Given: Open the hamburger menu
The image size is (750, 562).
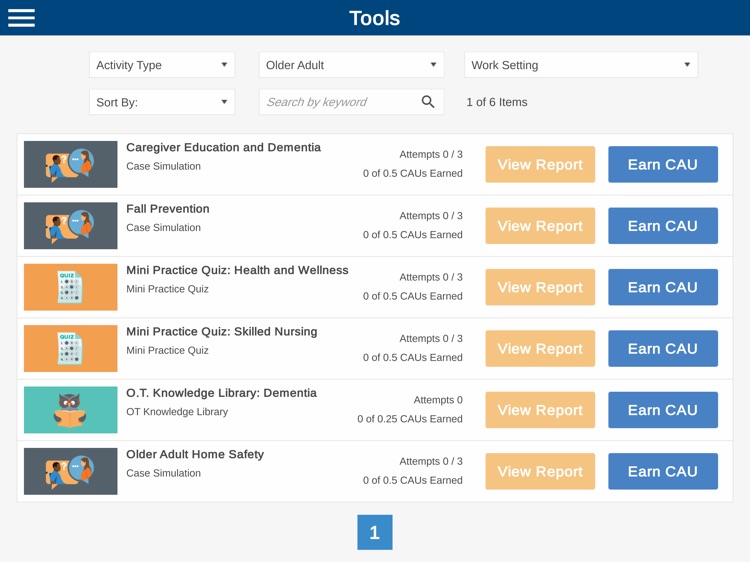Looking at the screenshot, I should click(x=22, y=18).
